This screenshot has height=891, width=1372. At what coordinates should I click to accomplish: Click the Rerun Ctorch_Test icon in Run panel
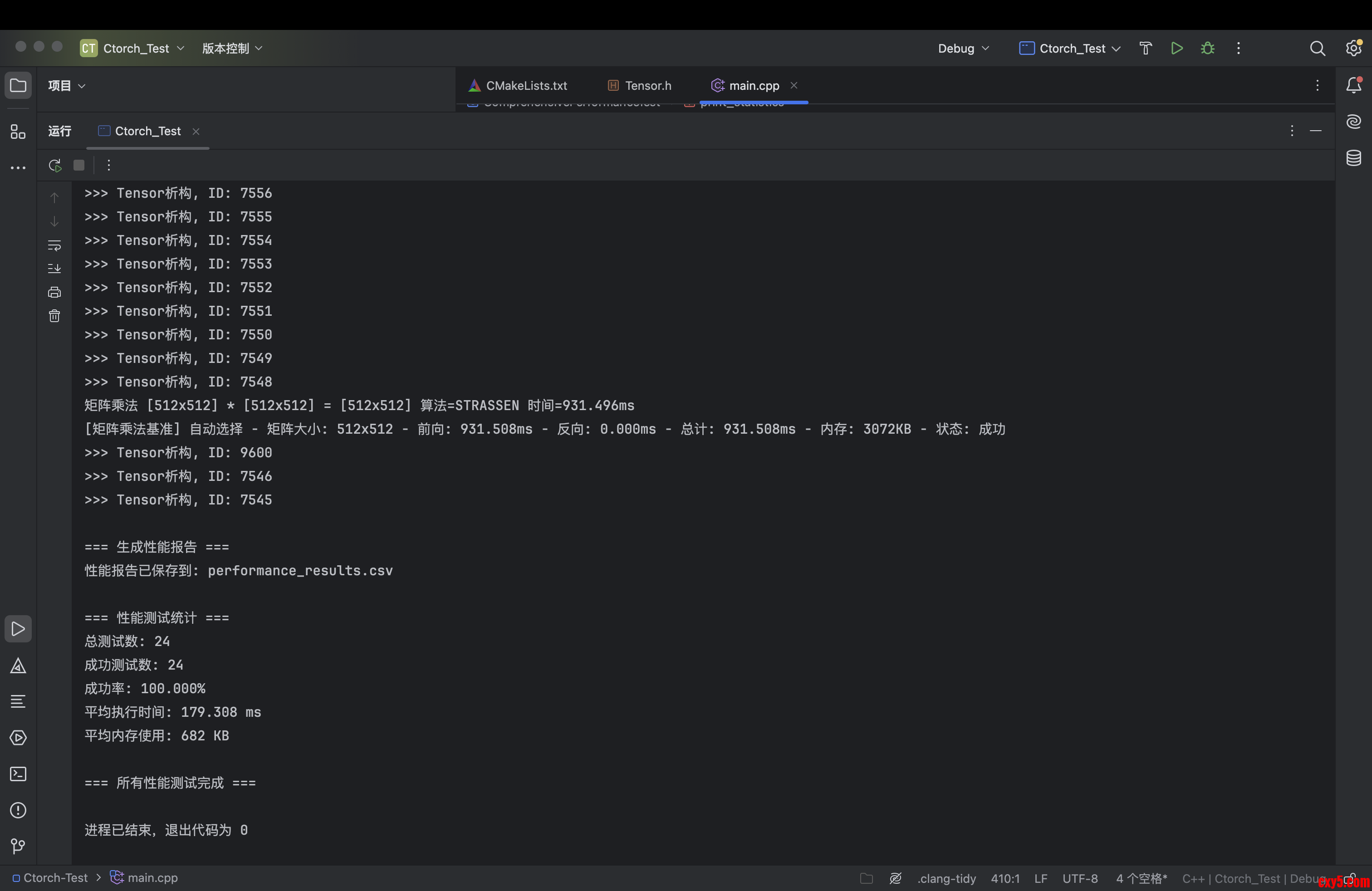(x=55, y=166)
